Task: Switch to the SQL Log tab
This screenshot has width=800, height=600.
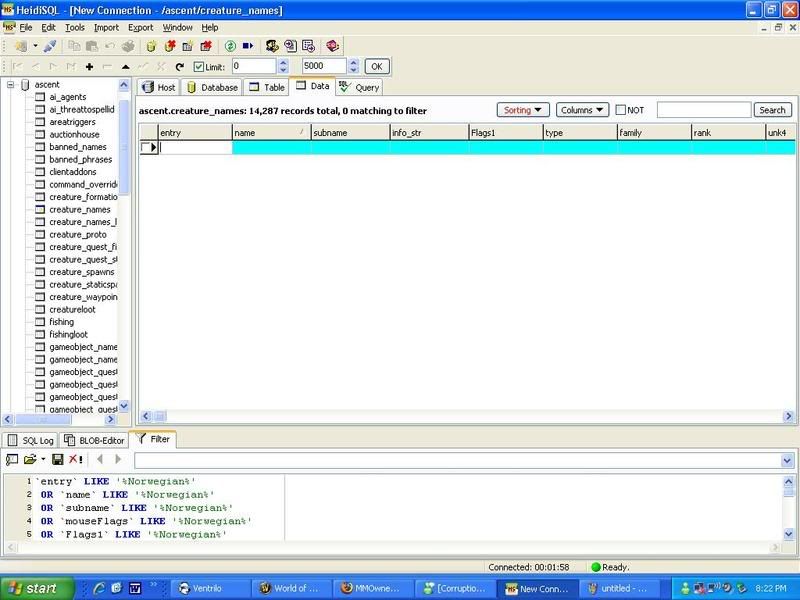Action: (x=31, y=440)
